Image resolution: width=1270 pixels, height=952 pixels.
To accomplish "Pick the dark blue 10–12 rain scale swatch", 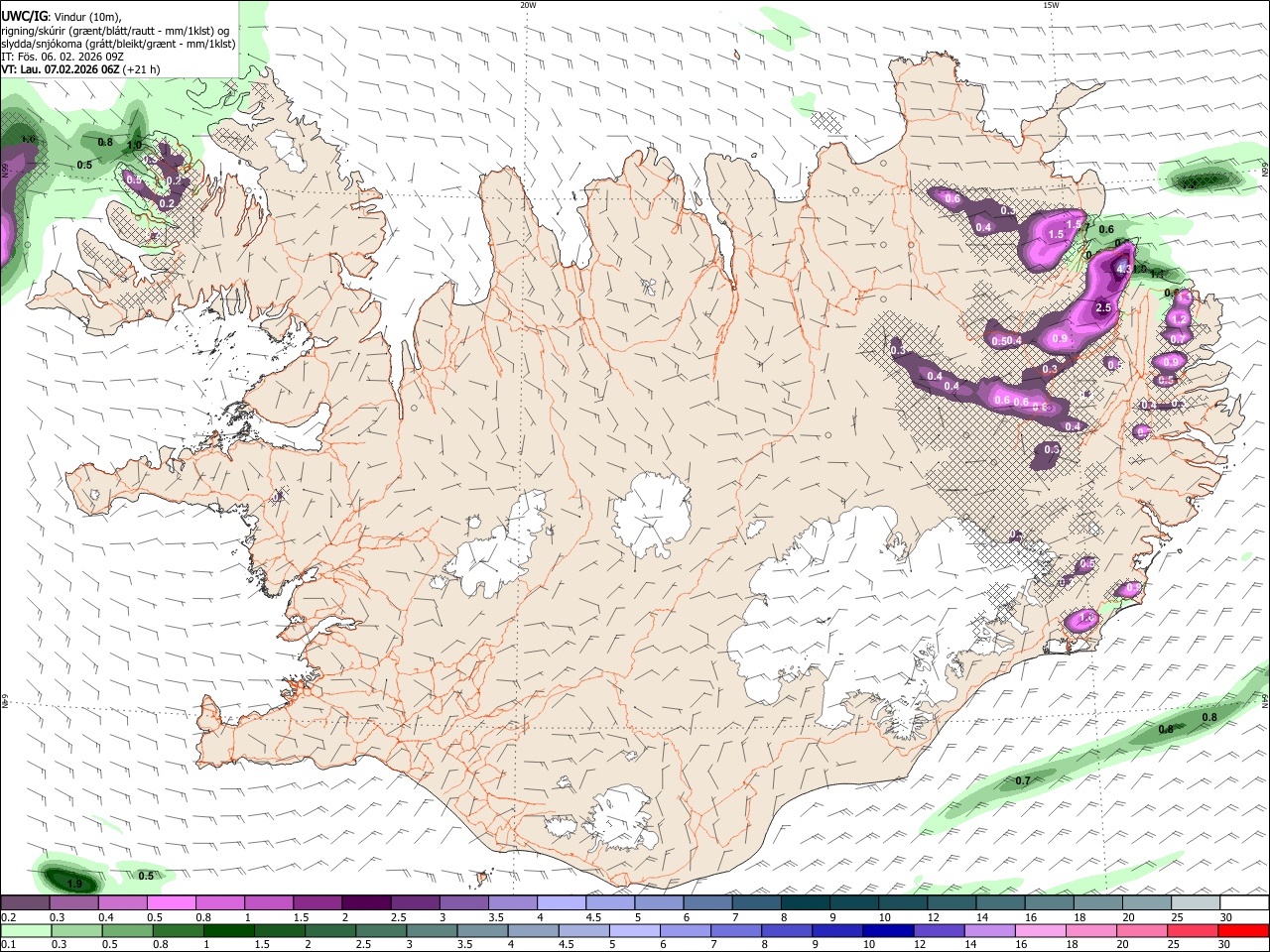I will point(887,931).
